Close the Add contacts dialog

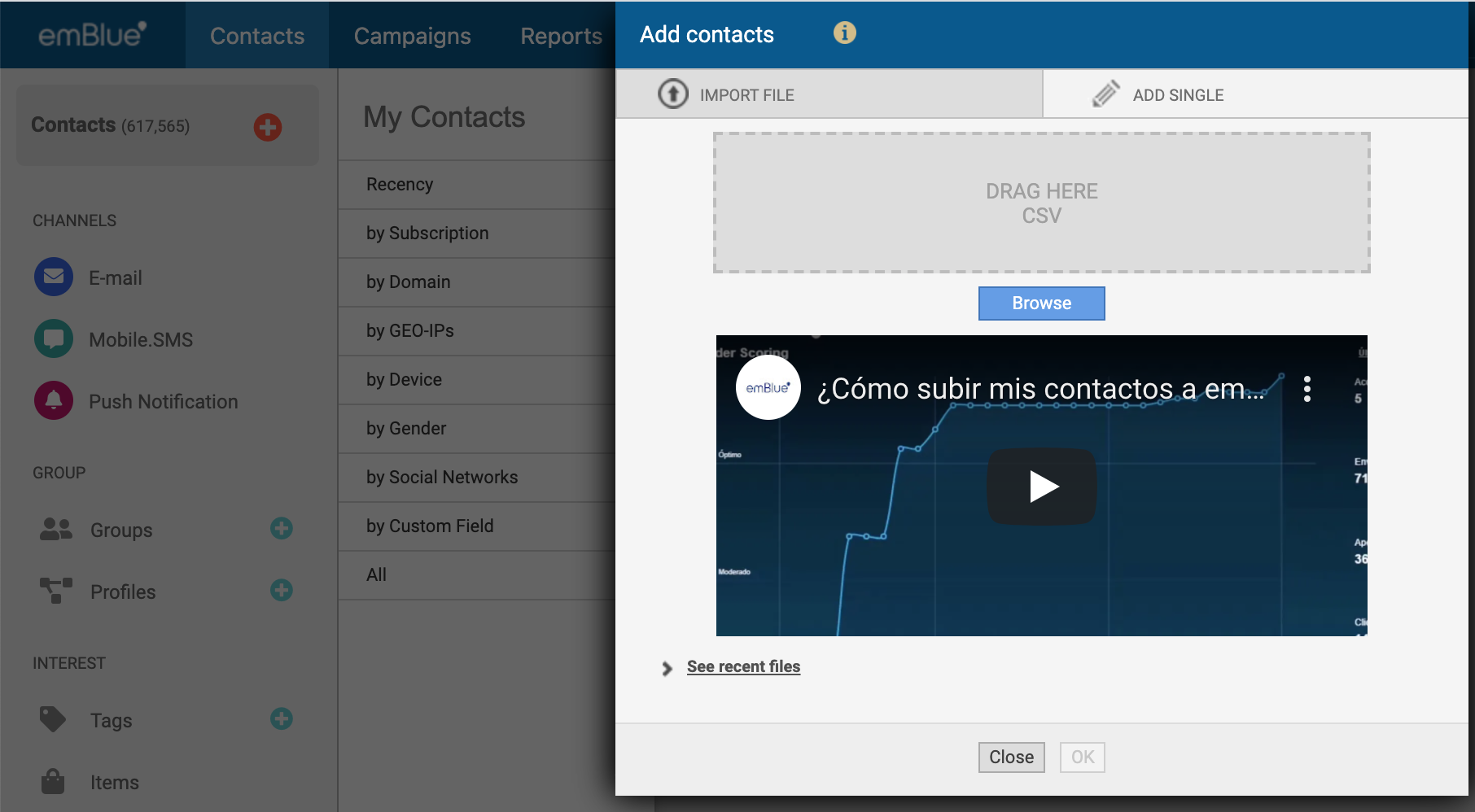click(1011, 757)
